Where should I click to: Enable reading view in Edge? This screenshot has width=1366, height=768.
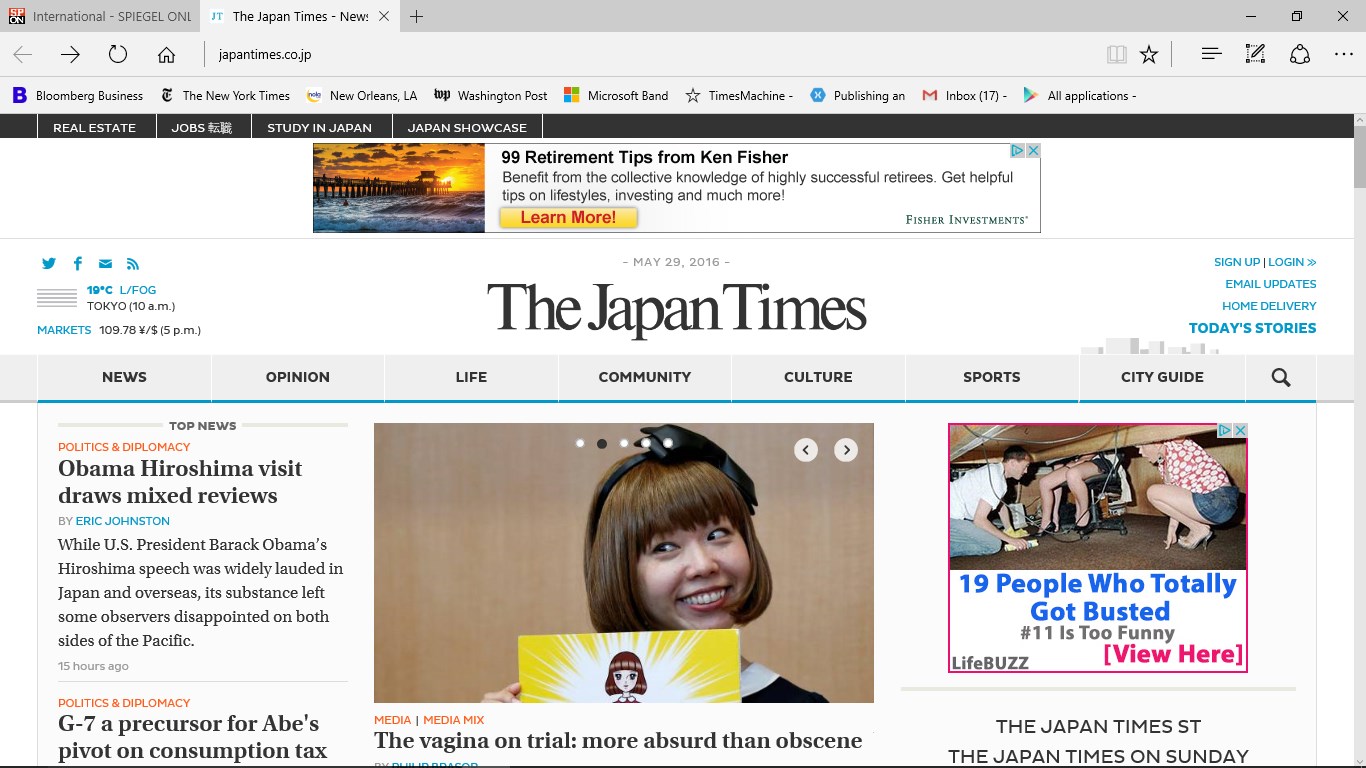pos(1116,55)
